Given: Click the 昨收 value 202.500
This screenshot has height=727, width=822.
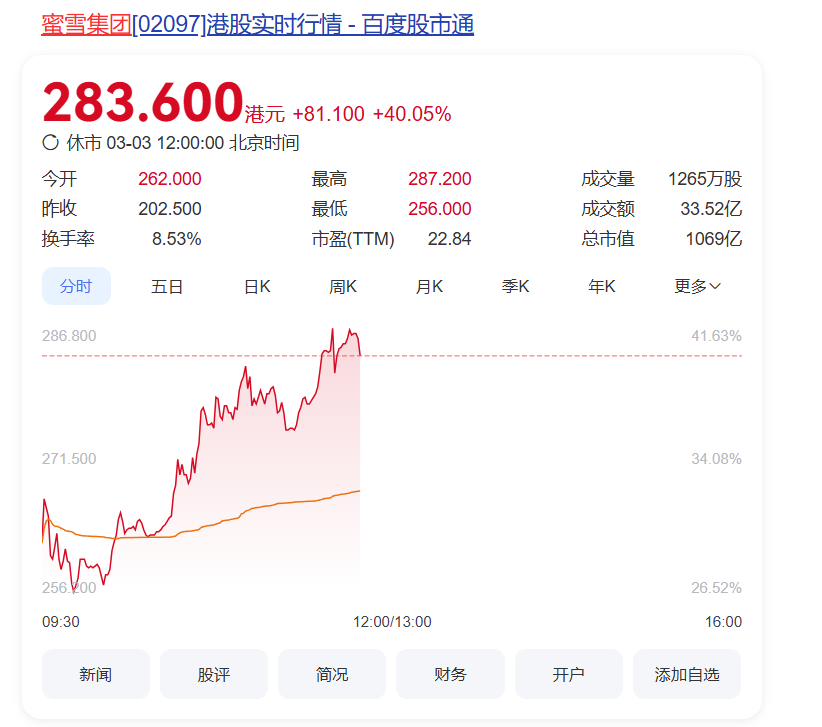Looking at the screenshot, I should pos(170,209).
